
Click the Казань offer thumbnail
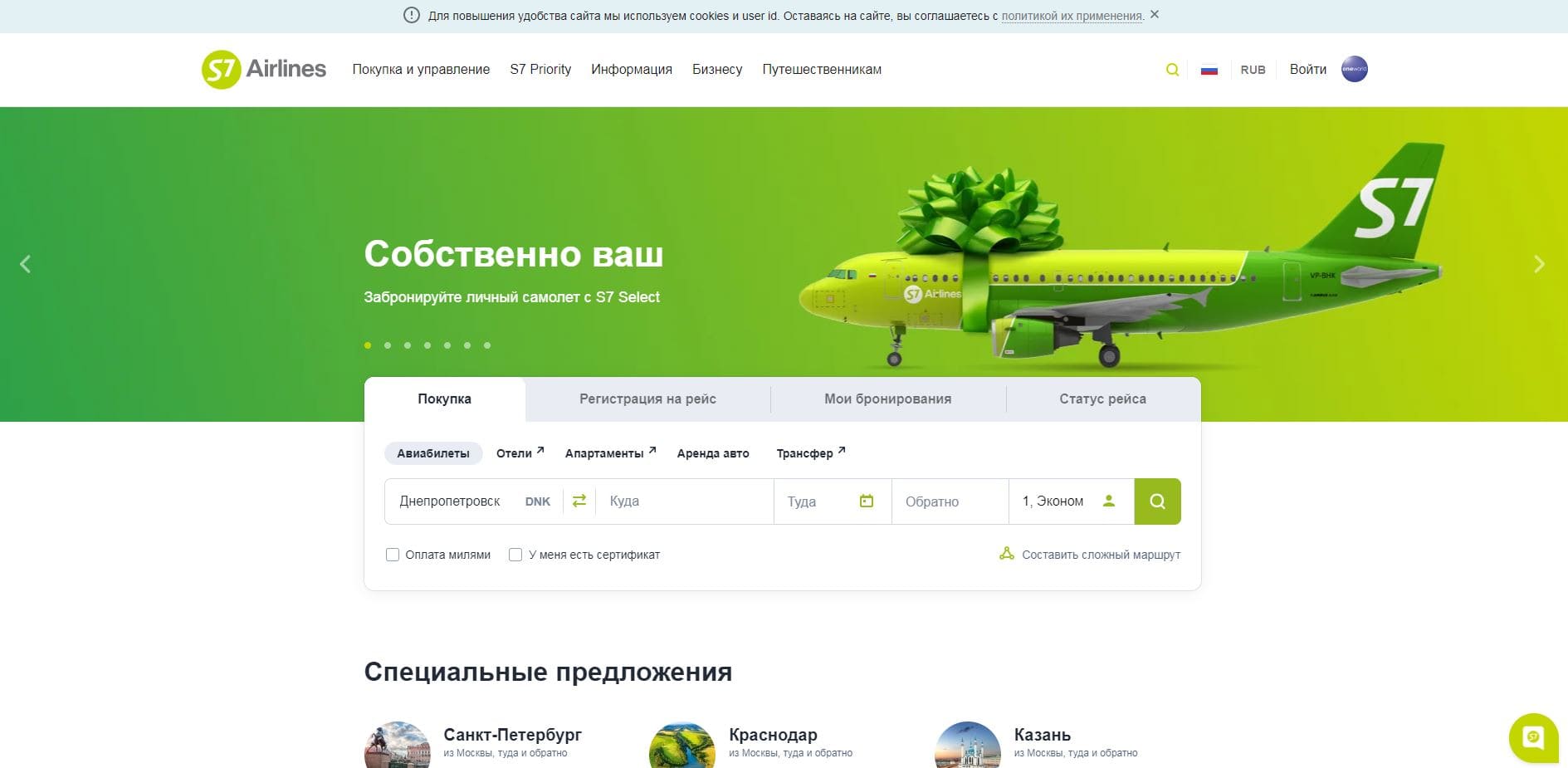pos(968,745)
